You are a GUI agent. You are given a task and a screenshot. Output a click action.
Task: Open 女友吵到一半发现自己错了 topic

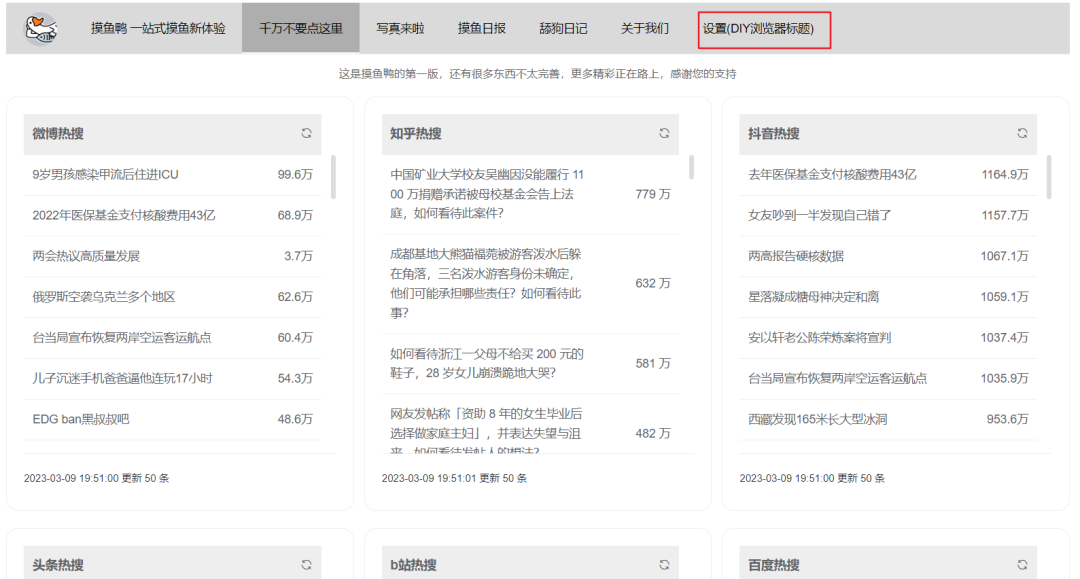click(820, 215)
